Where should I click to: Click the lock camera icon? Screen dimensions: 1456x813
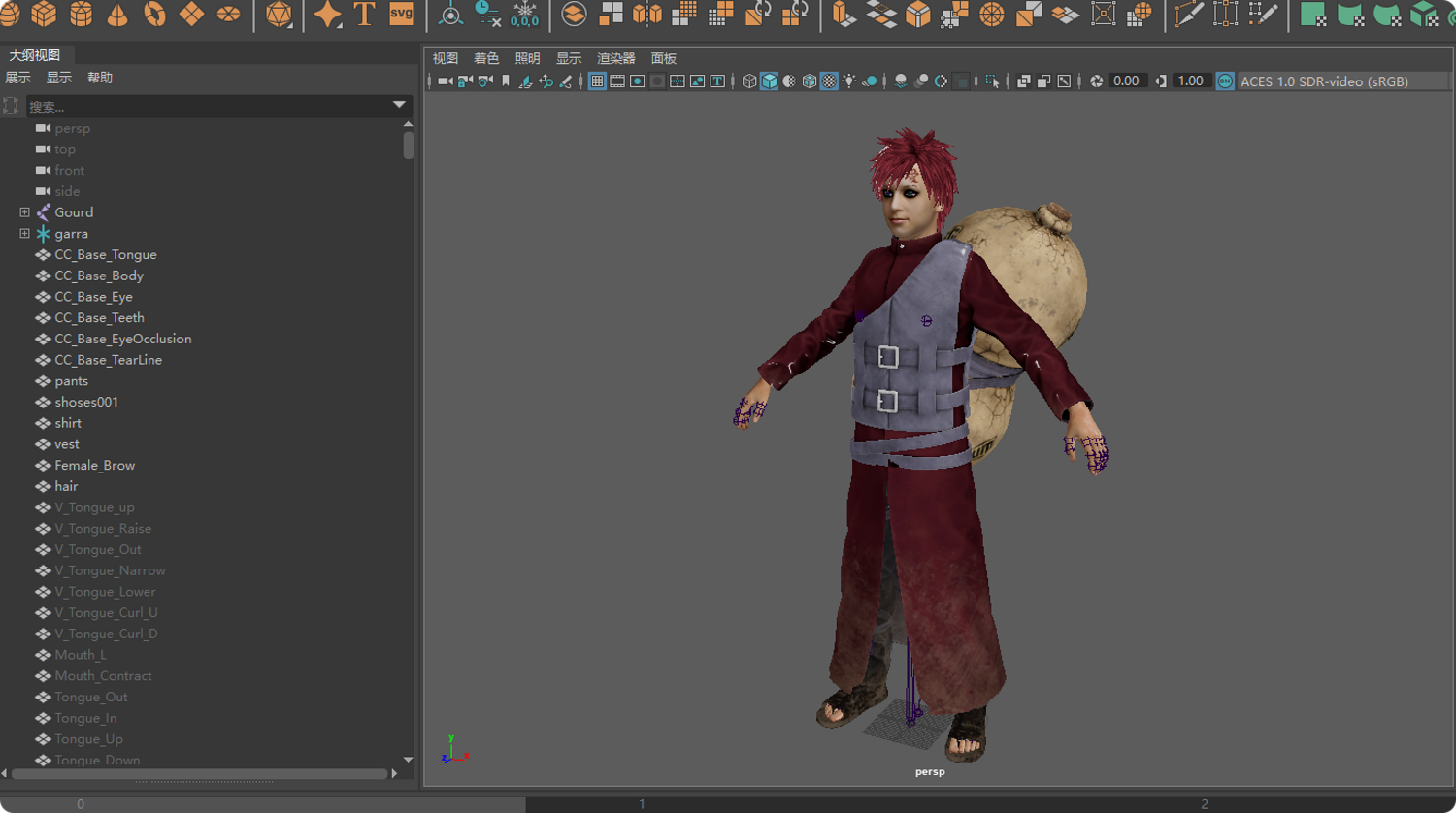(465, 81)
